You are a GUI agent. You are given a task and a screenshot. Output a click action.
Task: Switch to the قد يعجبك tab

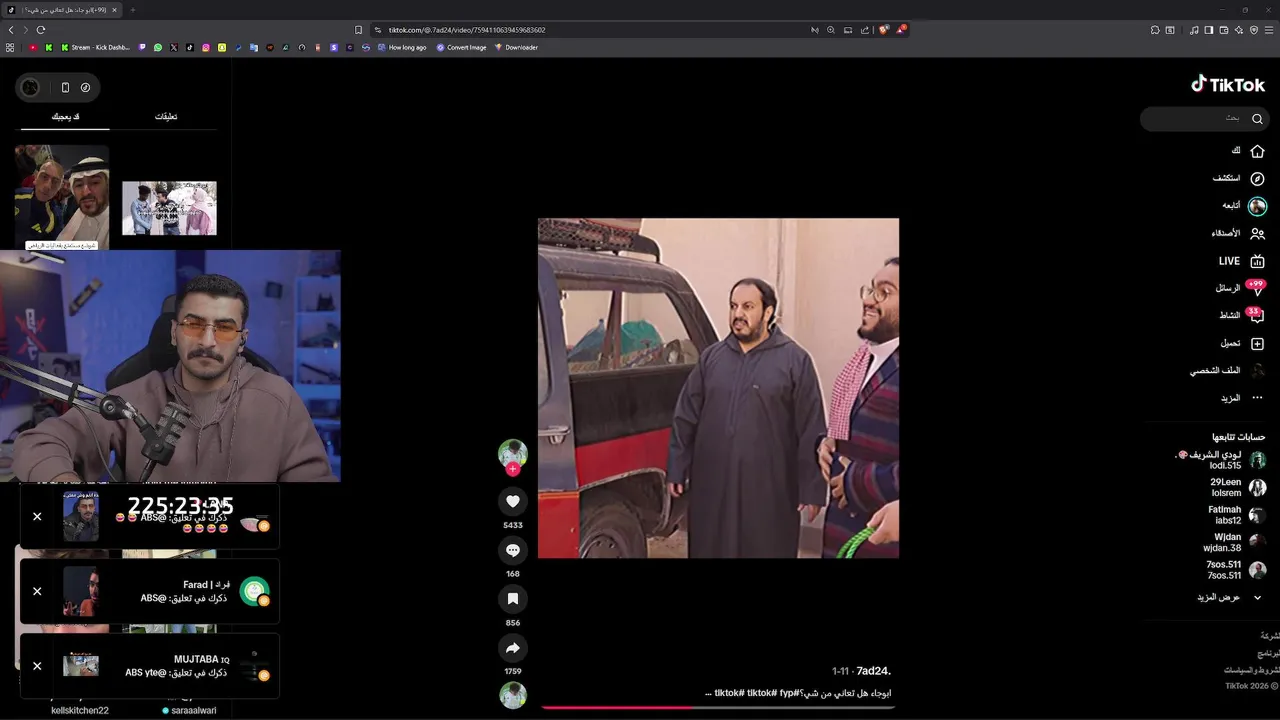click(65, 117)
